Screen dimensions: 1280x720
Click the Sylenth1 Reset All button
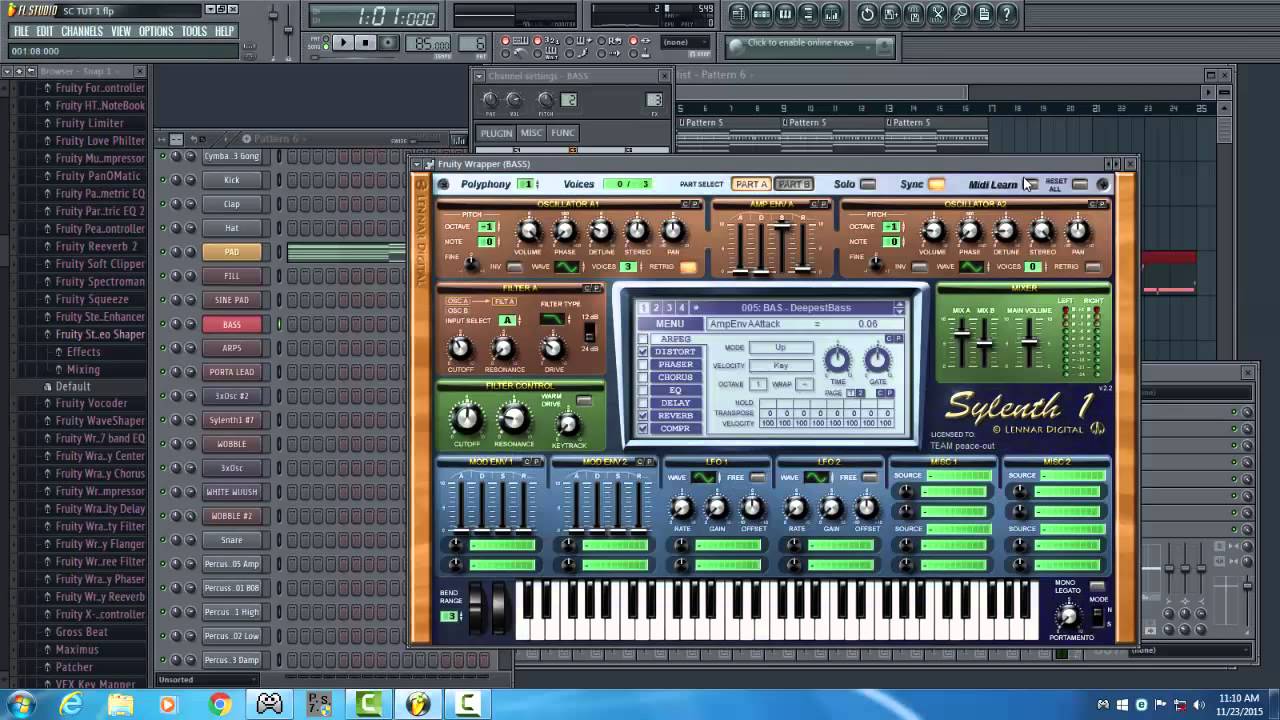1080,184
